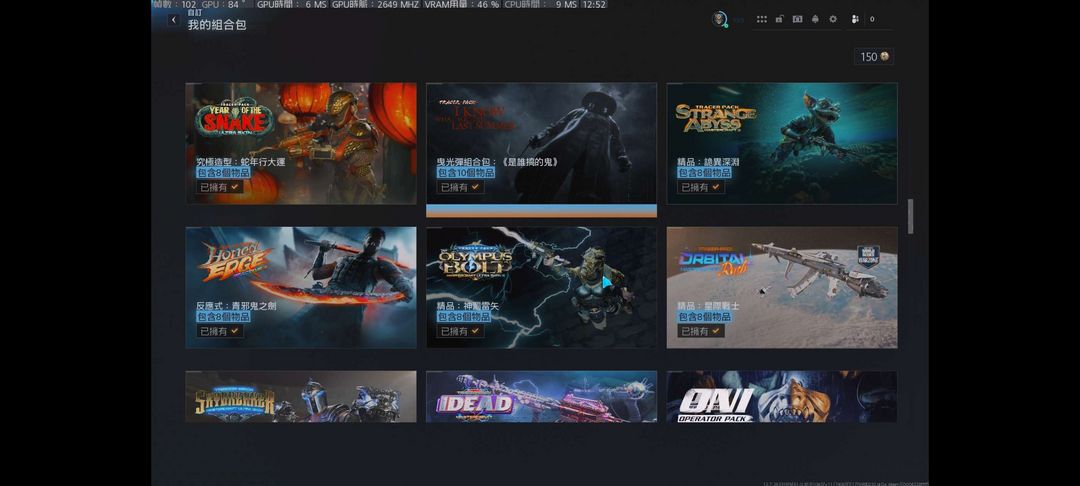Click 已擁有 badge on the 是誰搞的鬼 bundle
The width and height of the screenshot is (1080, 486).
click(x=460, y=187)
